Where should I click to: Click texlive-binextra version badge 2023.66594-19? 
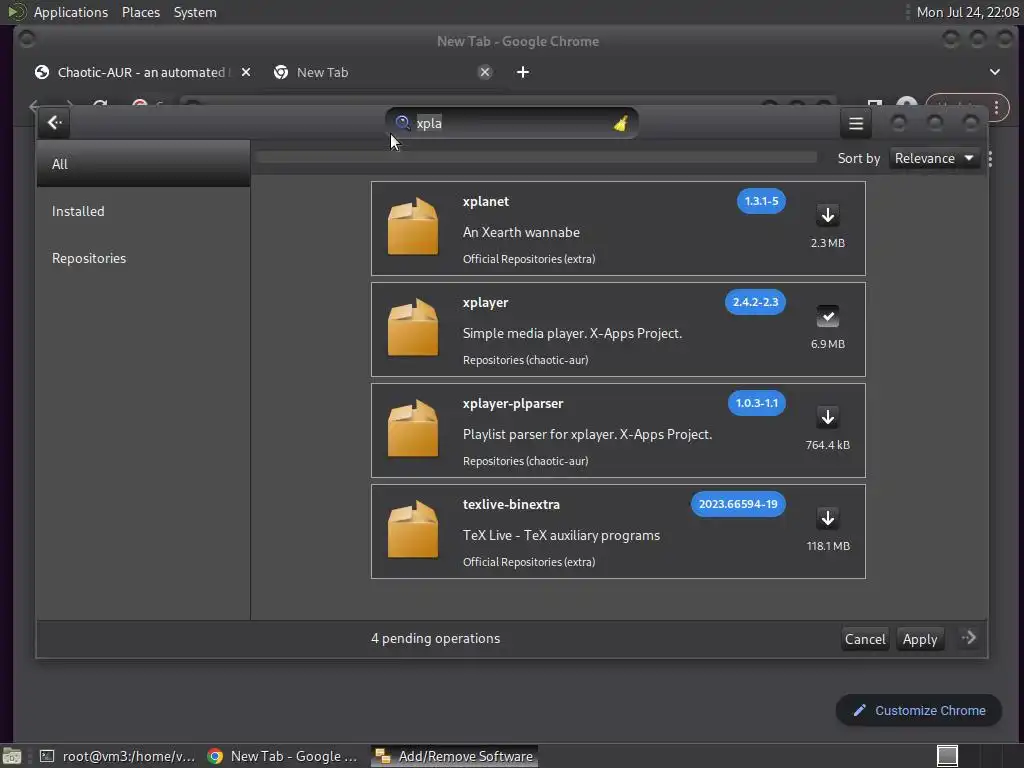[738, 504]
